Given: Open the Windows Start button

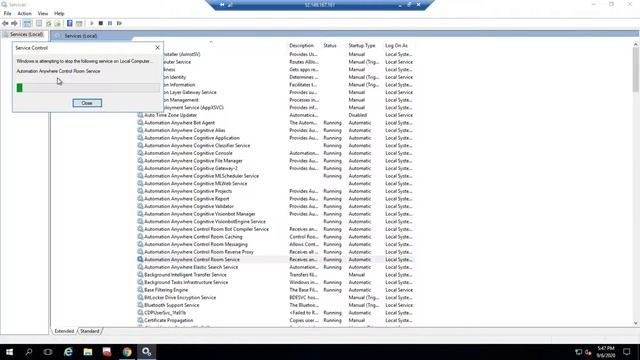Looking at the screenshot, I should coord(9,352).
